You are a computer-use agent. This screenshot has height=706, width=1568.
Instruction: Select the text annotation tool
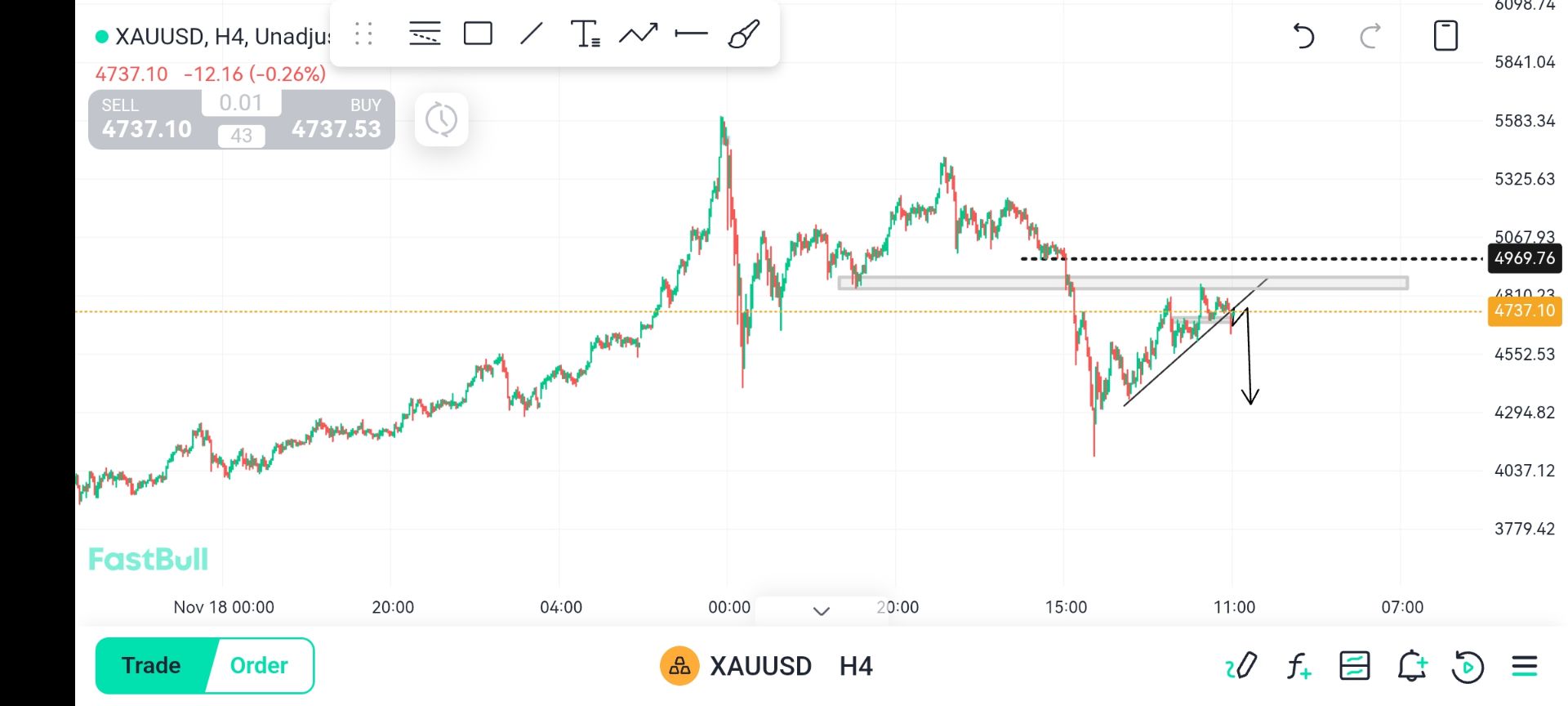[x=586, y=34]
